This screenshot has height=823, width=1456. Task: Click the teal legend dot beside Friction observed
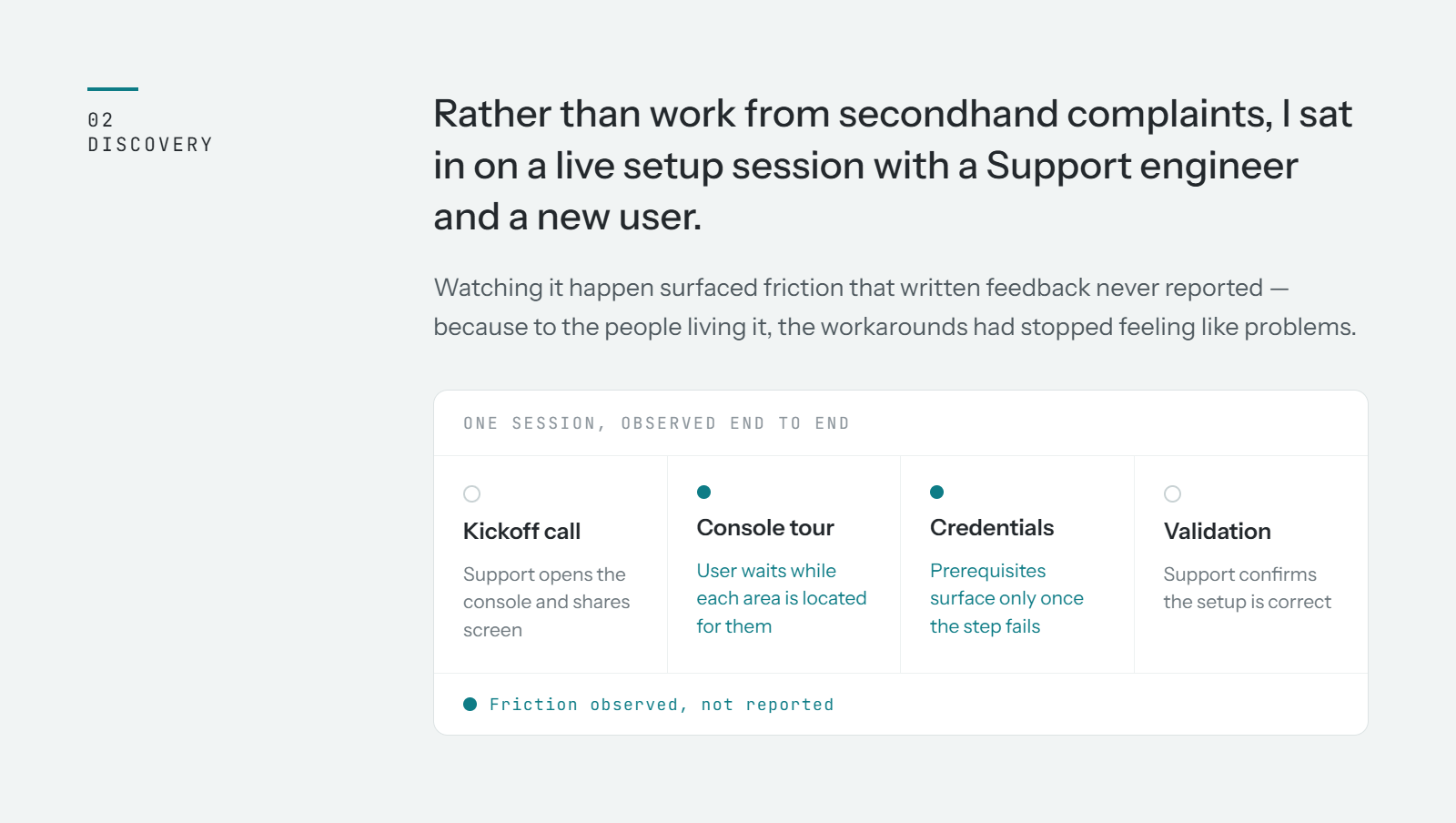(470, 704)
